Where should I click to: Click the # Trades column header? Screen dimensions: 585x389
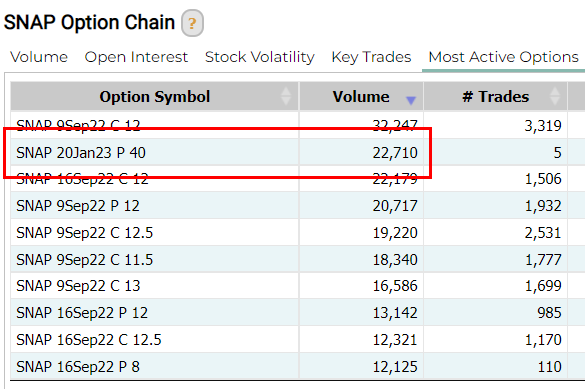495,97
